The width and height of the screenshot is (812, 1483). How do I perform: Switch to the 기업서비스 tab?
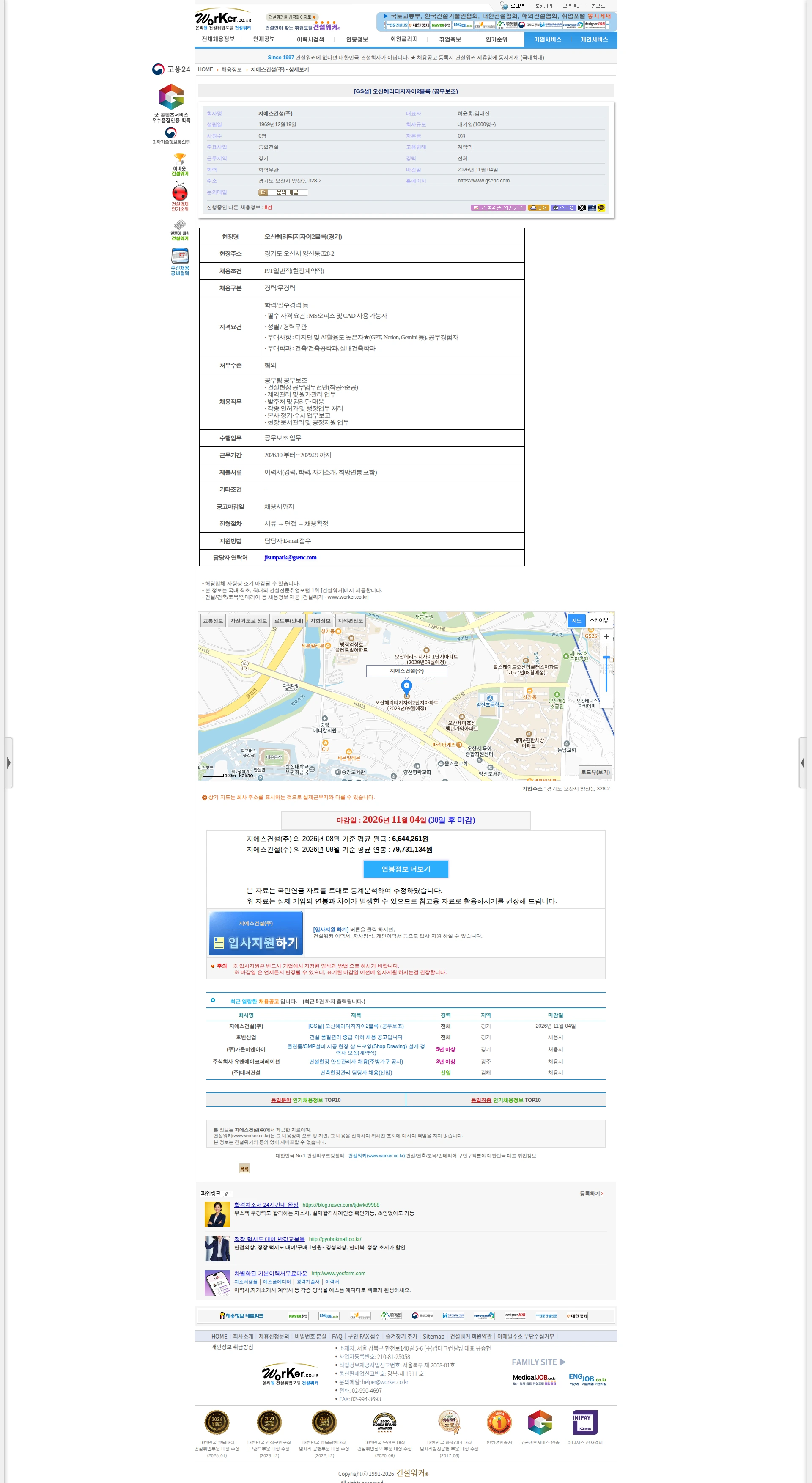[x=547, y=40]
